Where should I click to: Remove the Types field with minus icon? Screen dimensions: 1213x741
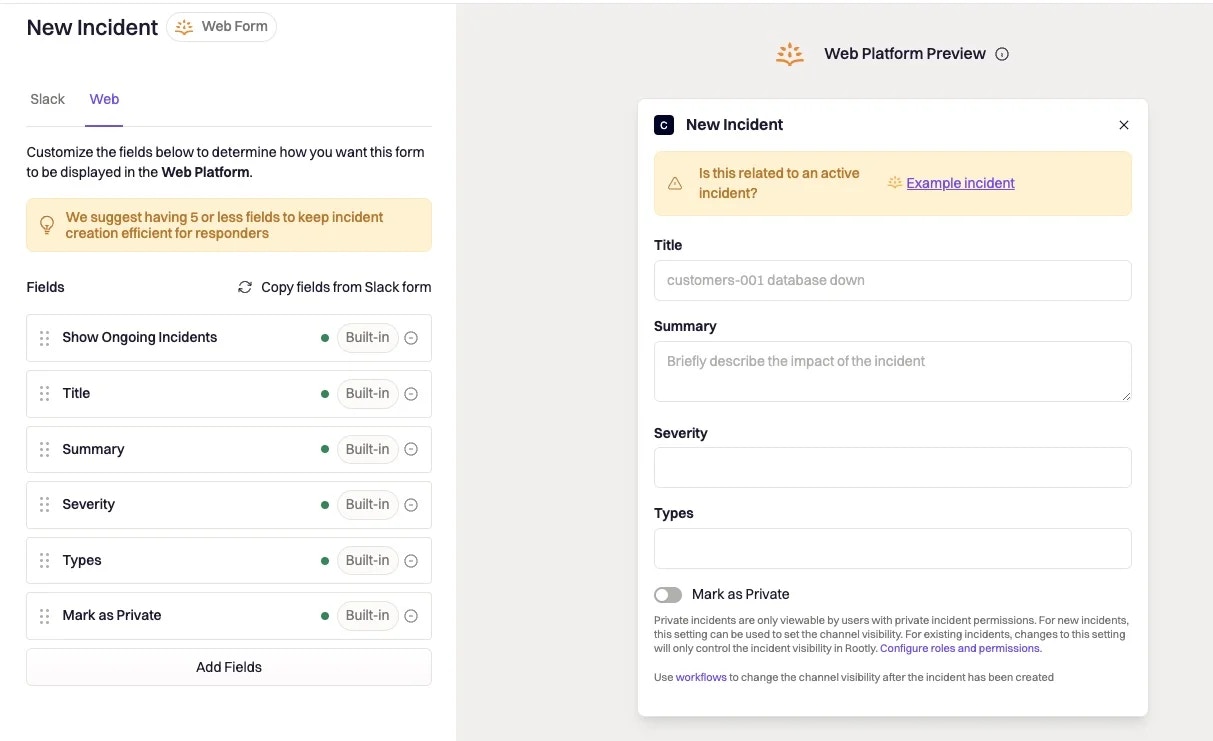(x=411, y=561)
